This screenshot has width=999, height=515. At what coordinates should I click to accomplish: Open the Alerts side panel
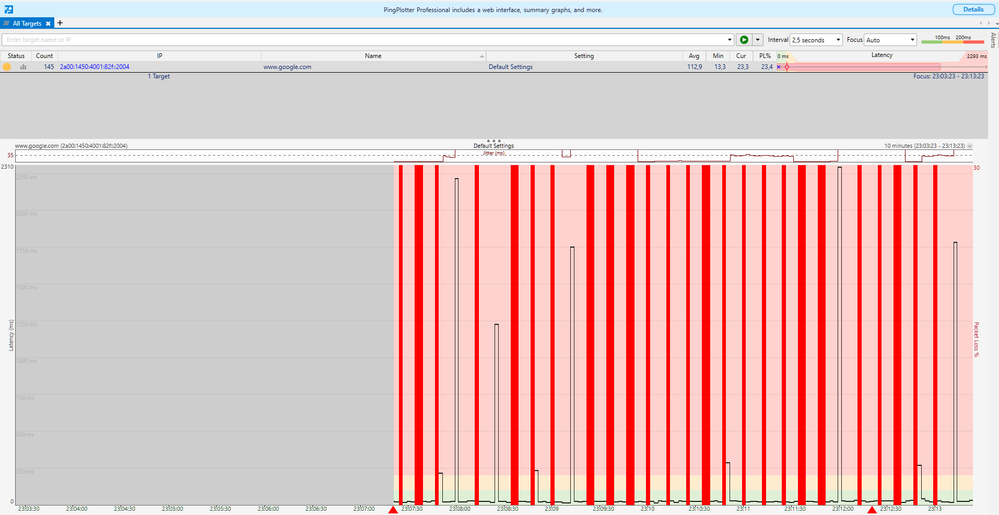point(993,40)
